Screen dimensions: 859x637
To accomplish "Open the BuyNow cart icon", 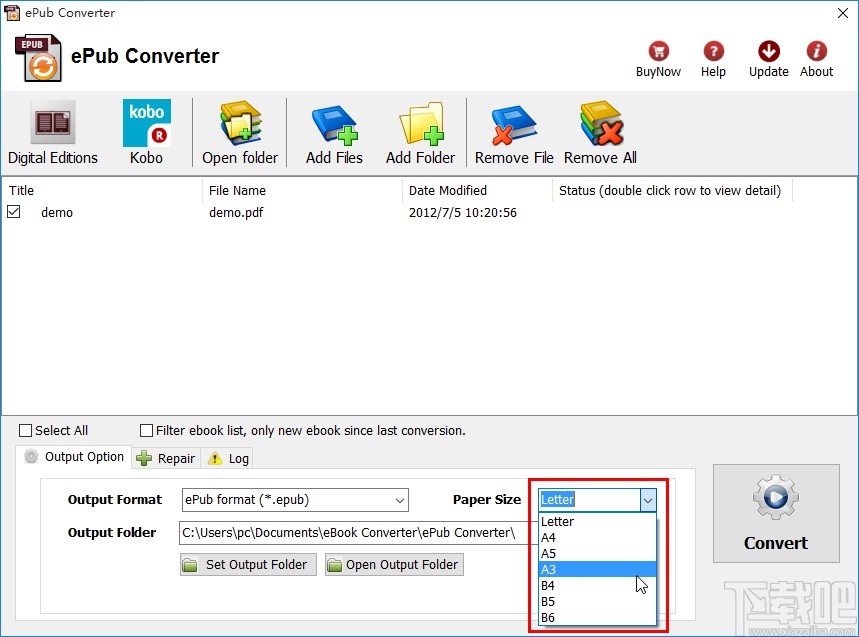I will point(658,59).
